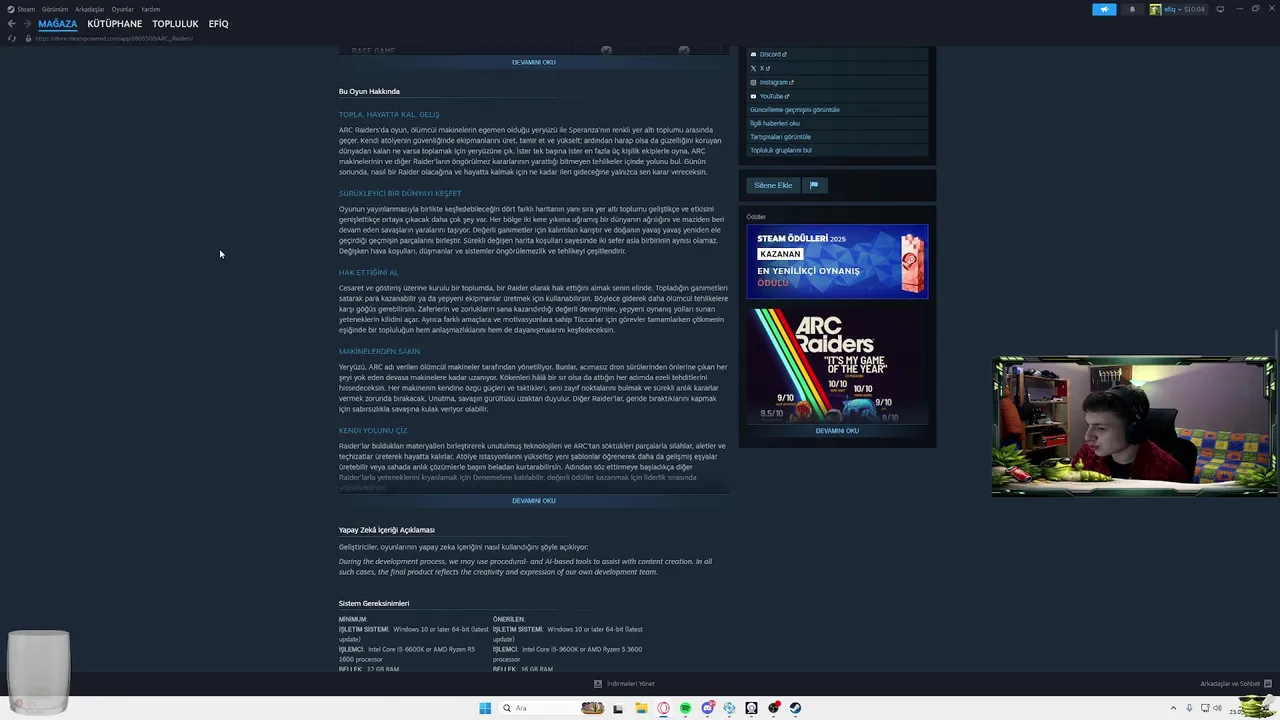
Task: Expand DEVAMINI OKU under edition comparison
Action: pos(533,62)
